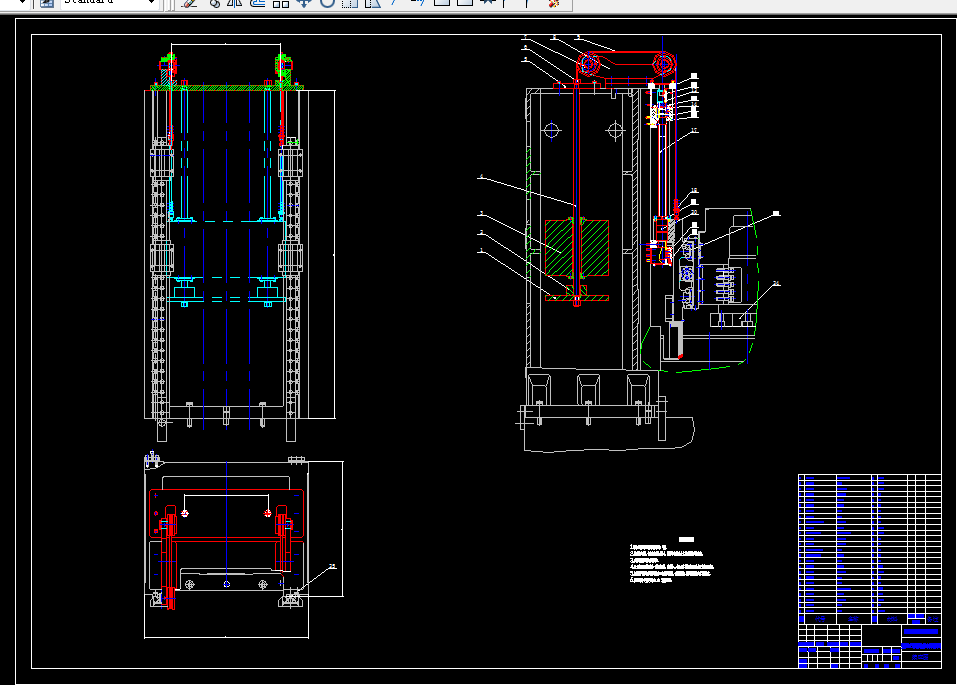Image resolution: width=957 pixels, height=685 pixels.
Task: Select the Array tool icon
Action: pyautogui.click(x=281, y=2)
